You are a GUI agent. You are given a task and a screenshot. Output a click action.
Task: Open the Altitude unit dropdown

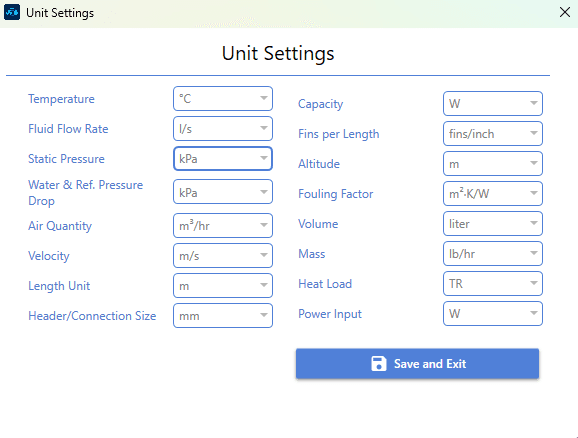[493, 164]
